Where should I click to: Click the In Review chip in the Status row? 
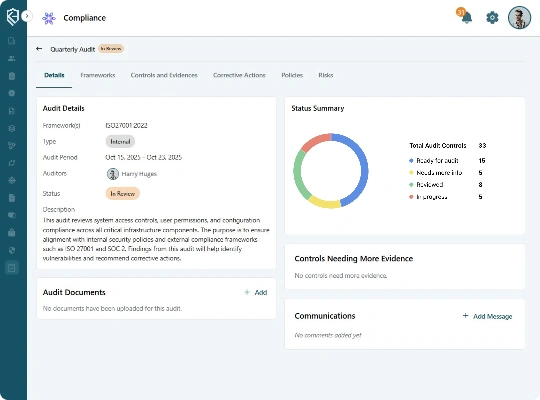[123, 194]
